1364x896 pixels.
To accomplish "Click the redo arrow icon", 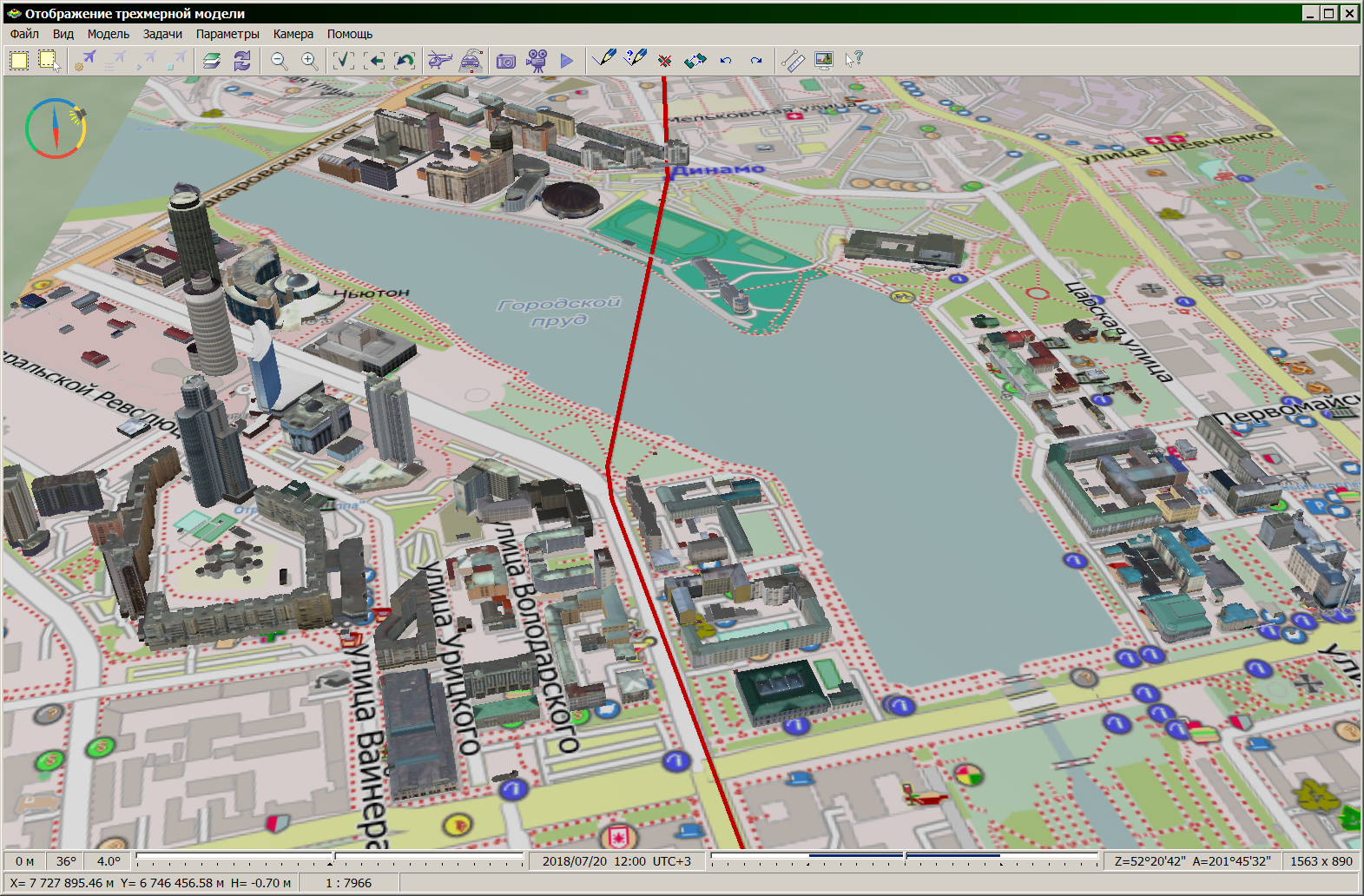I will pos(756,60).
